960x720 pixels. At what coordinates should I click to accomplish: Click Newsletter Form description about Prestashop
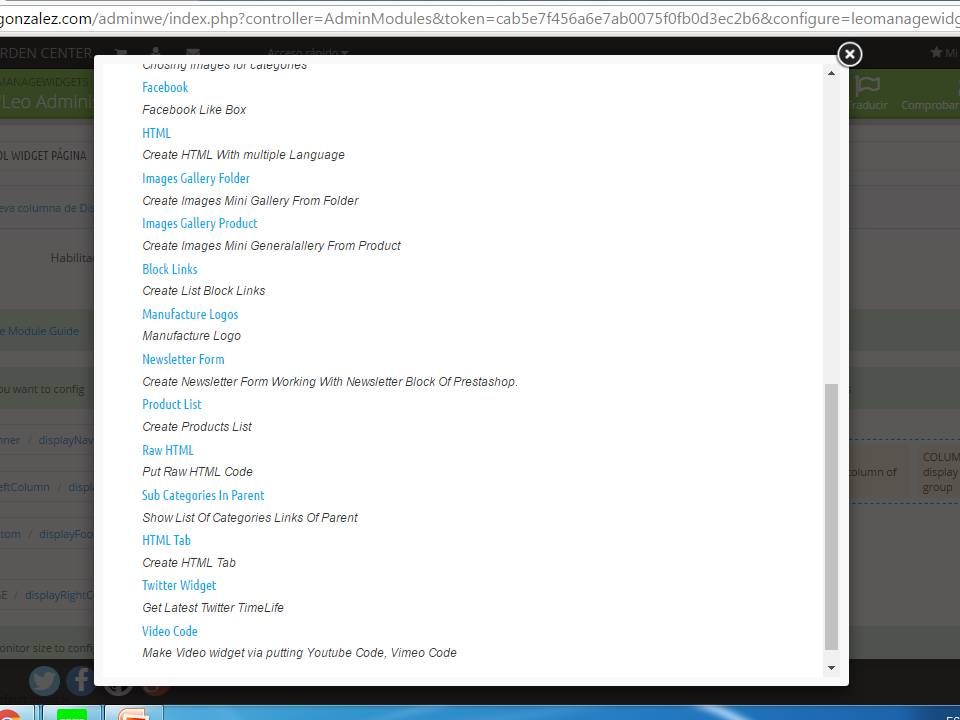pos(330,382)
